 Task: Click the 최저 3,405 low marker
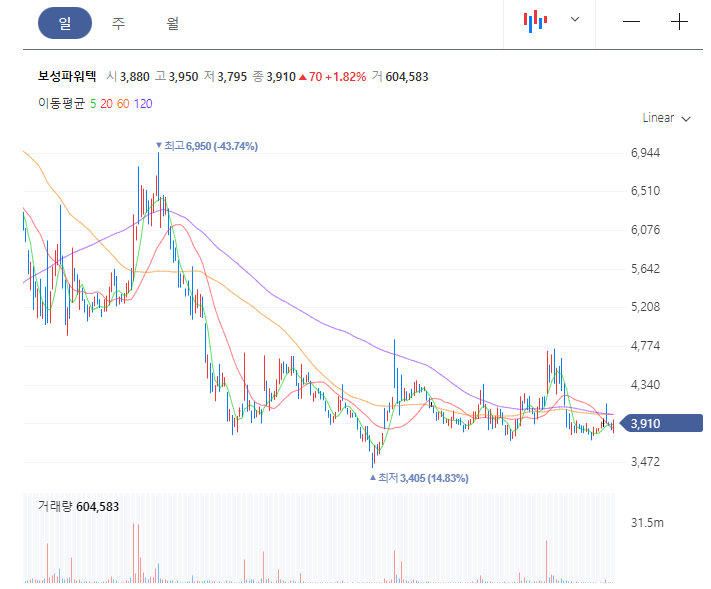coord(419,478)
